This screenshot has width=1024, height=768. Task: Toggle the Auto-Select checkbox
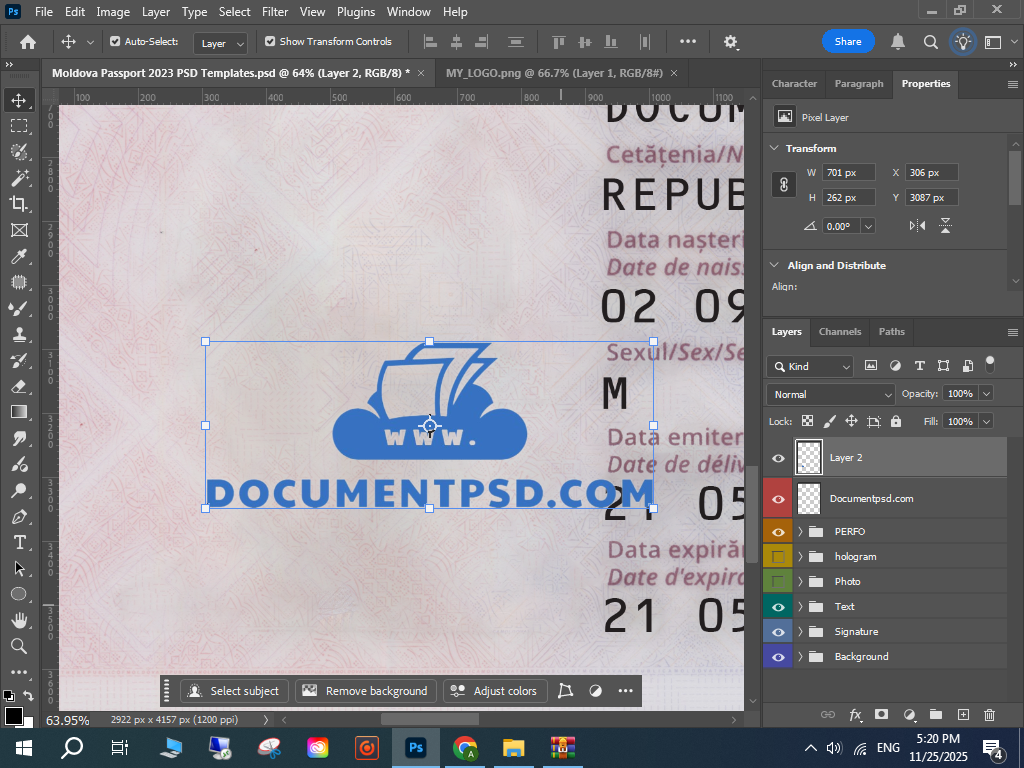[115, 42]
